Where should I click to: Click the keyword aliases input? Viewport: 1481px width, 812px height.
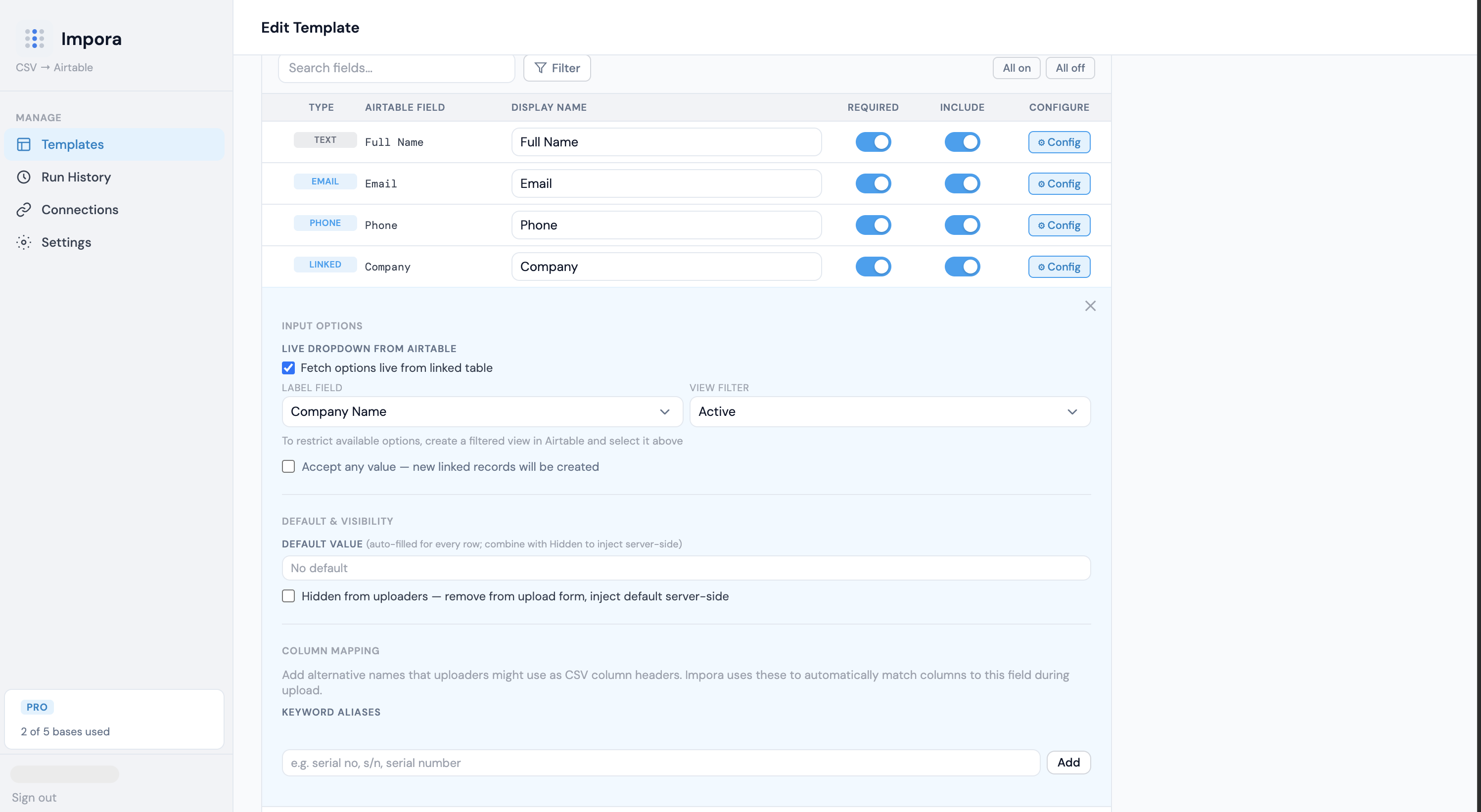tap(660, 763)
